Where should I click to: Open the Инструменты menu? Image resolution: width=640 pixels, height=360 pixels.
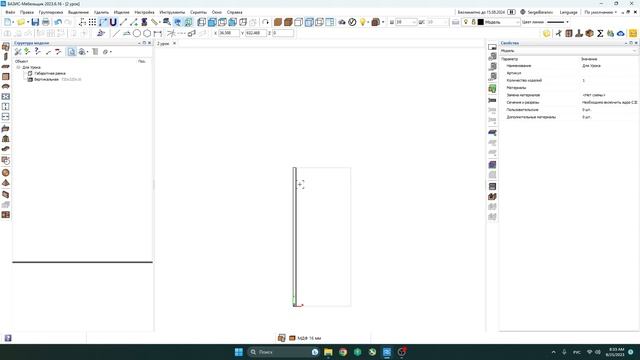[172, 12]
